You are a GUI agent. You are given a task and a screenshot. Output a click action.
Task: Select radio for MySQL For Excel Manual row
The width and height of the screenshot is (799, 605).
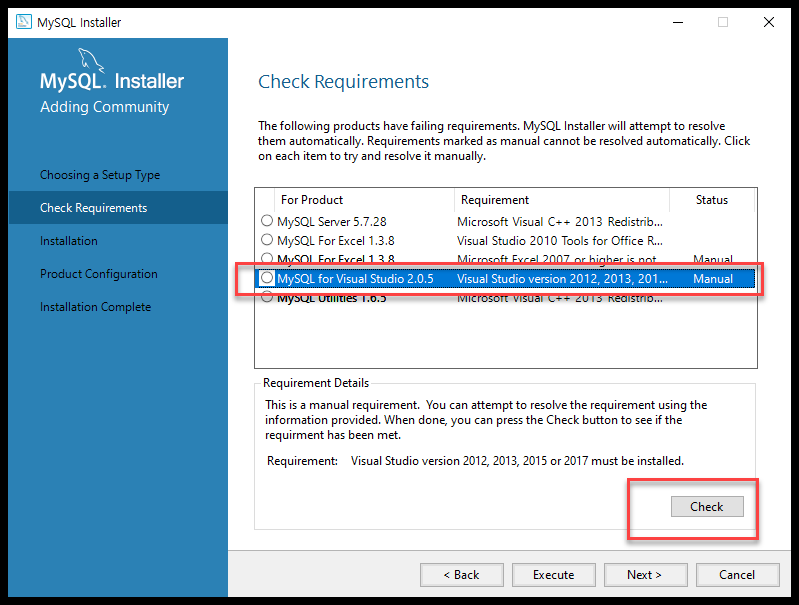click(267, 258)
